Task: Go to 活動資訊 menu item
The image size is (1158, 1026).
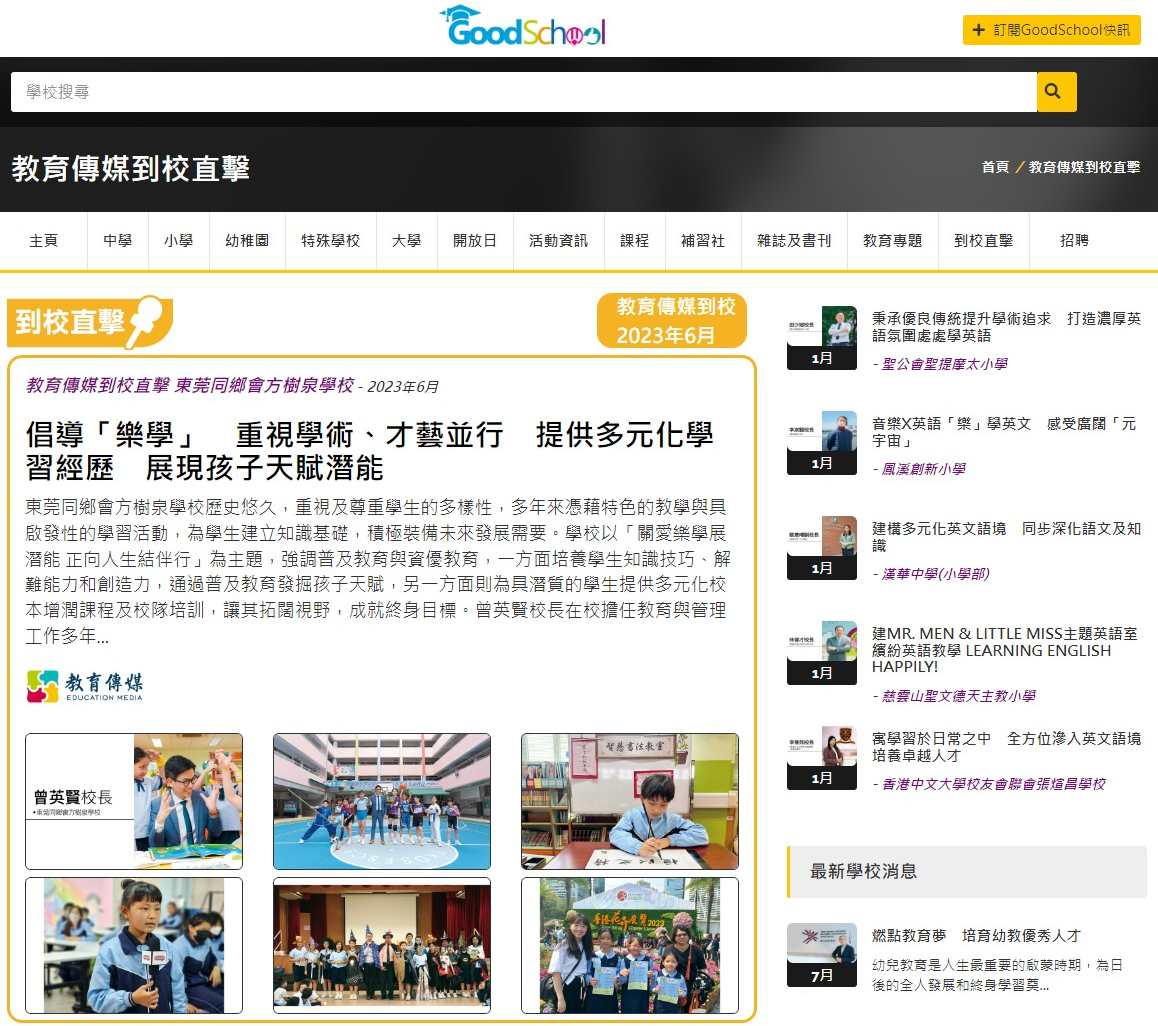Action: (x=558, y=241)
